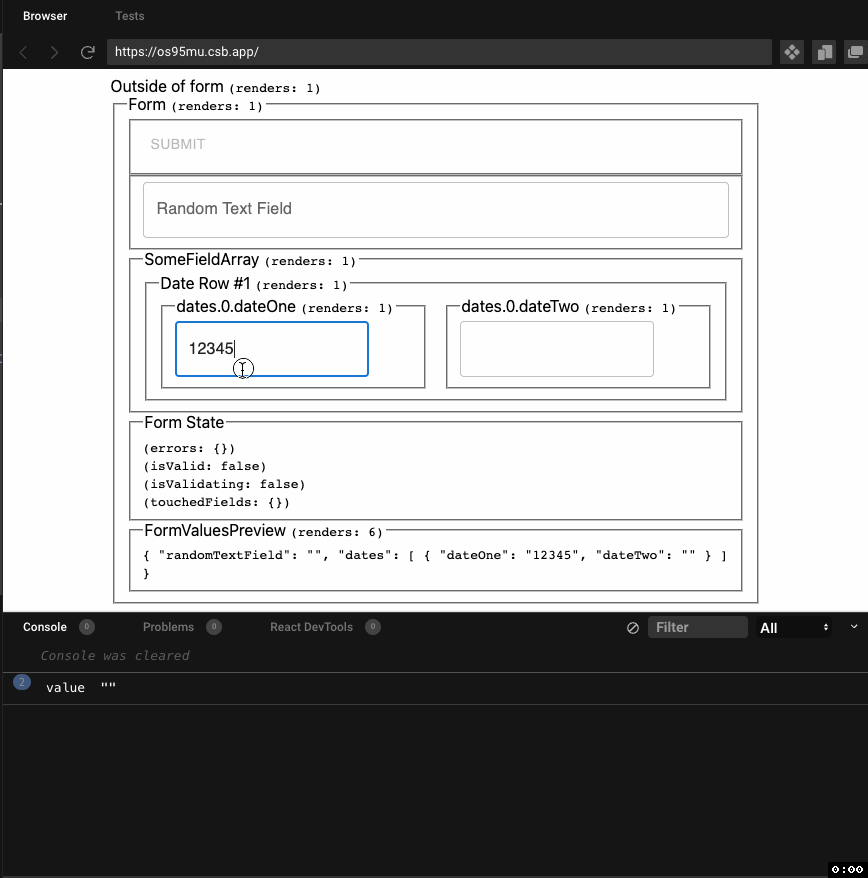The image size is (868, 878).
Task: Open the Console tab
Action: click(45, 627)
